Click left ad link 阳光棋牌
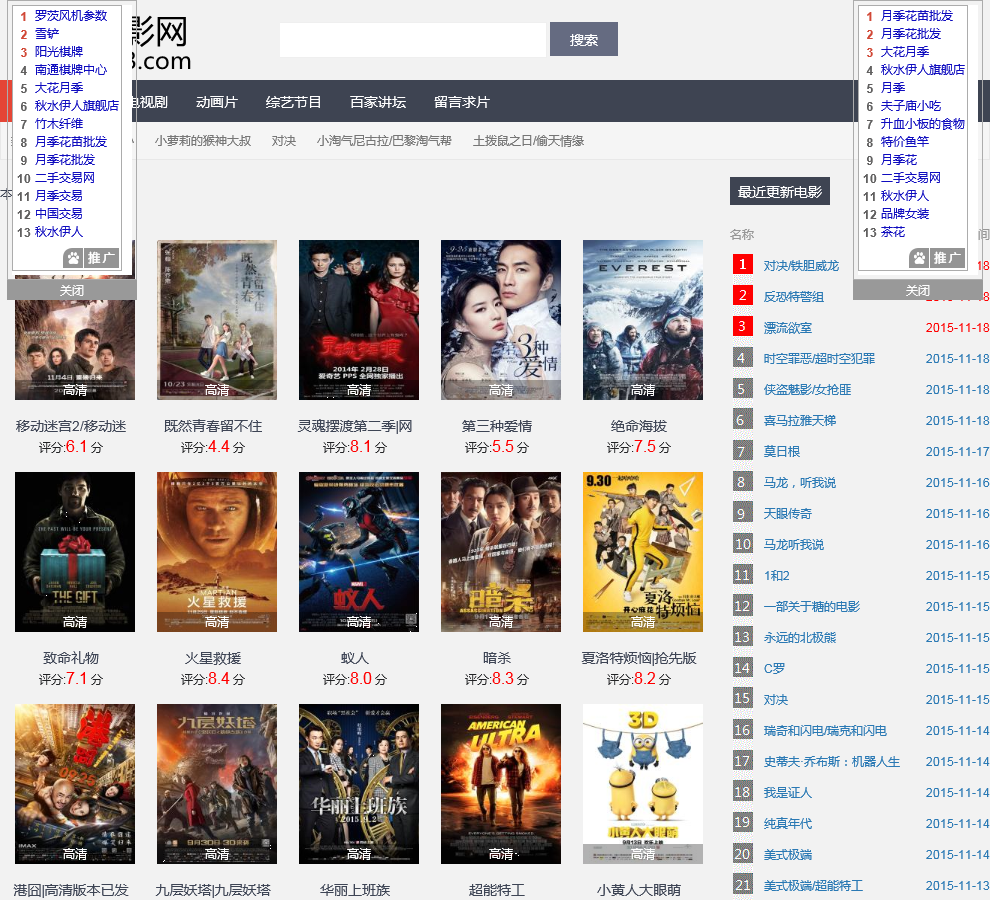This screenshot has height=900, width=990. coord(59,52)
